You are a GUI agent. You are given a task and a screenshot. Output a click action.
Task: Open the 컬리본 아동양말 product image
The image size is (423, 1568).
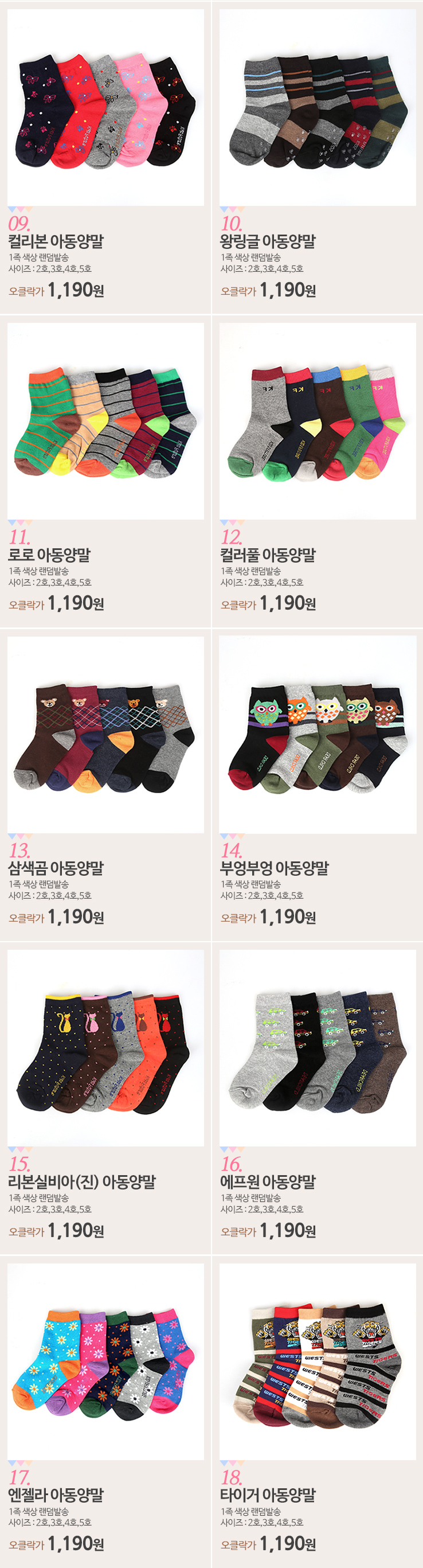(x=105, y=107)
